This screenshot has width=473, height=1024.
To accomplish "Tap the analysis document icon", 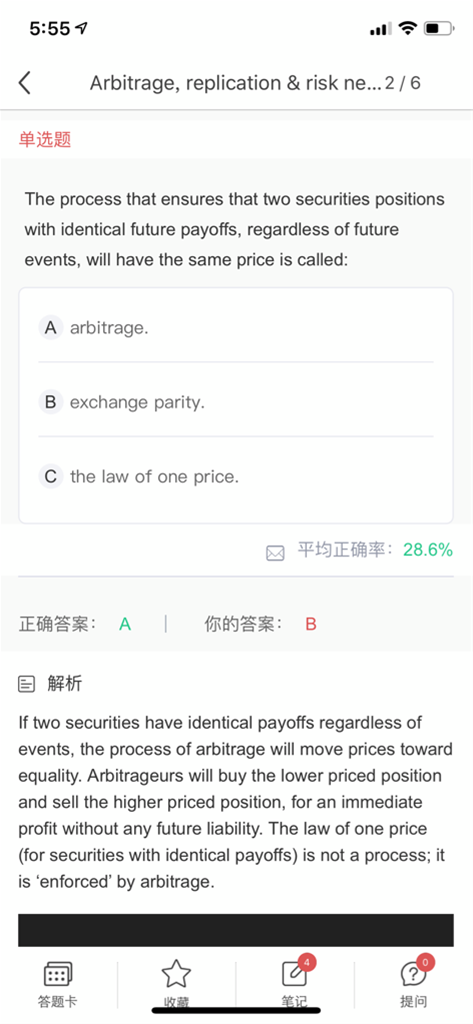I will click(x=26, y=684).
